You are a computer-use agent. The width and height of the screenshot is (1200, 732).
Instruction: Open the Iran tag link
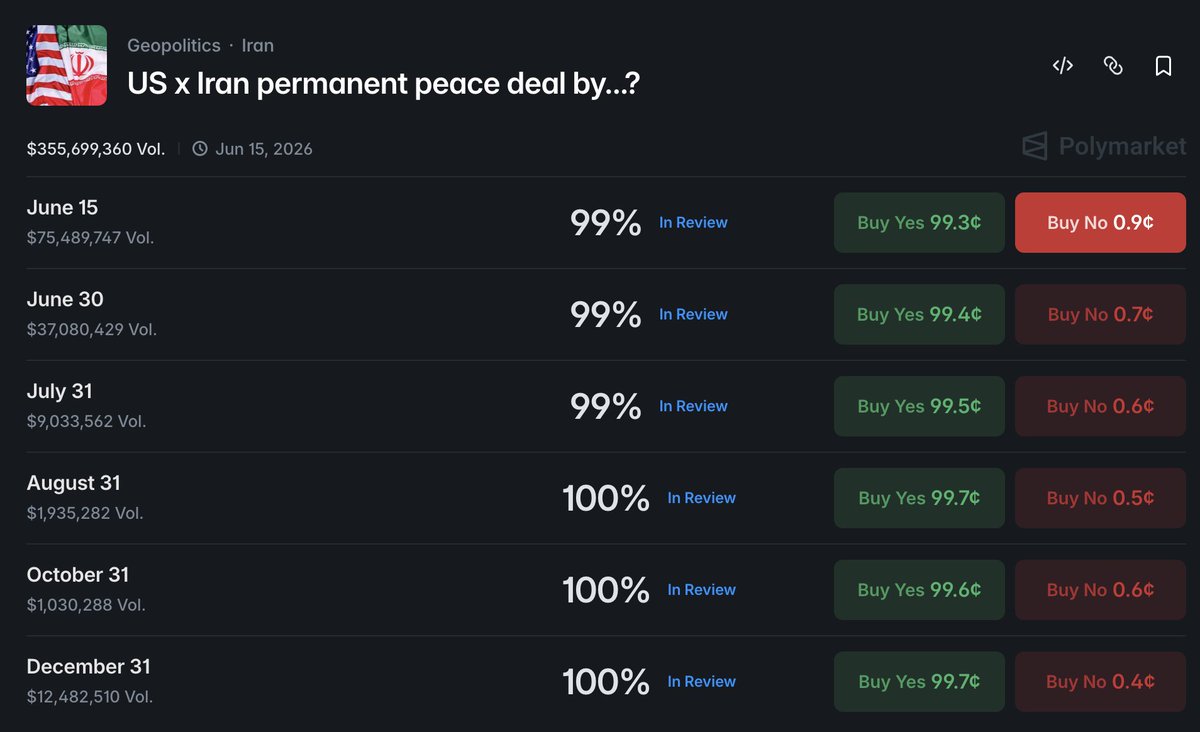pos(258,46)
